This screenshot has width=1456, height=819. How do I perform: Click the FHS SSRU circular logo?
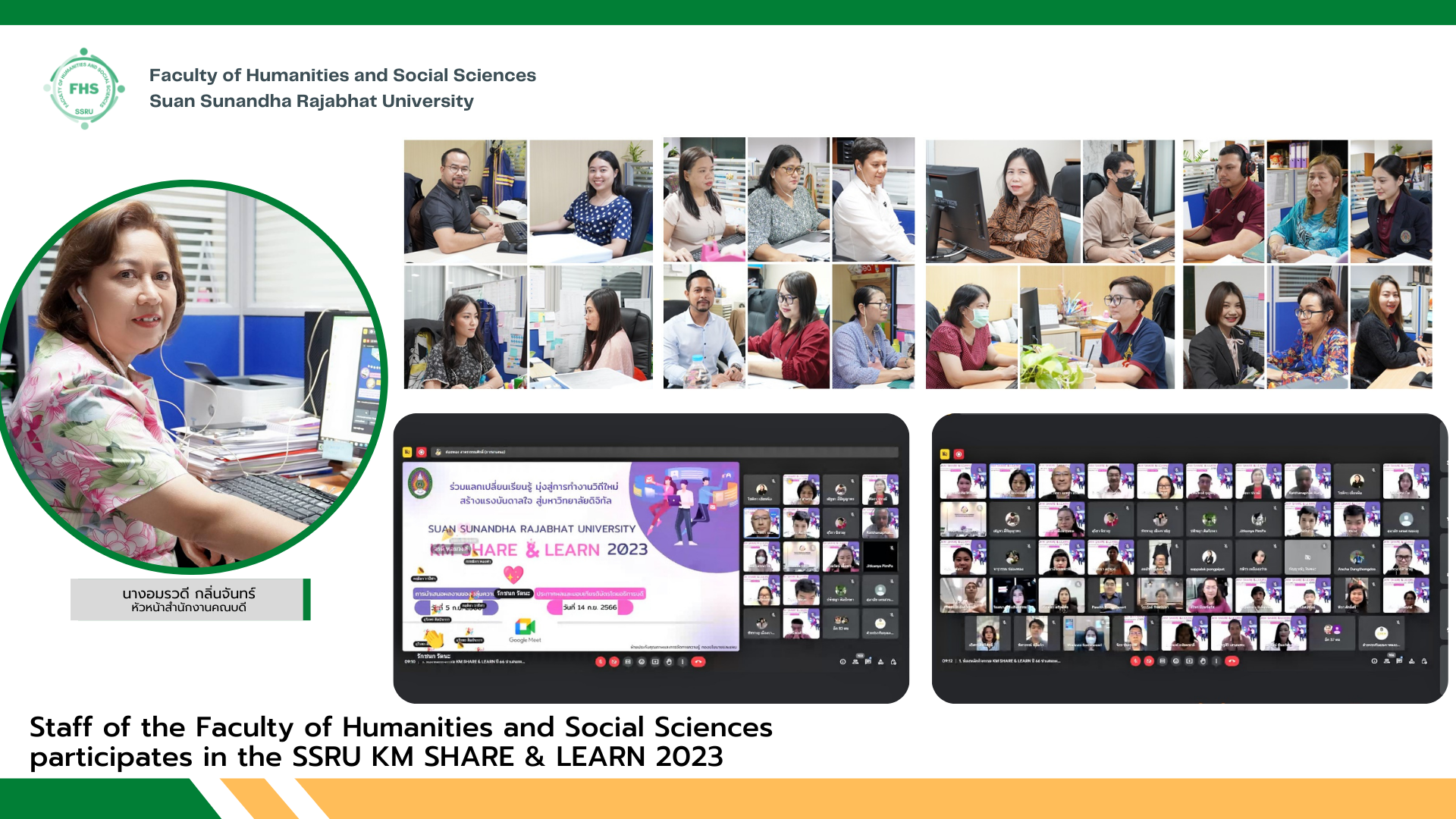(84, 89)
